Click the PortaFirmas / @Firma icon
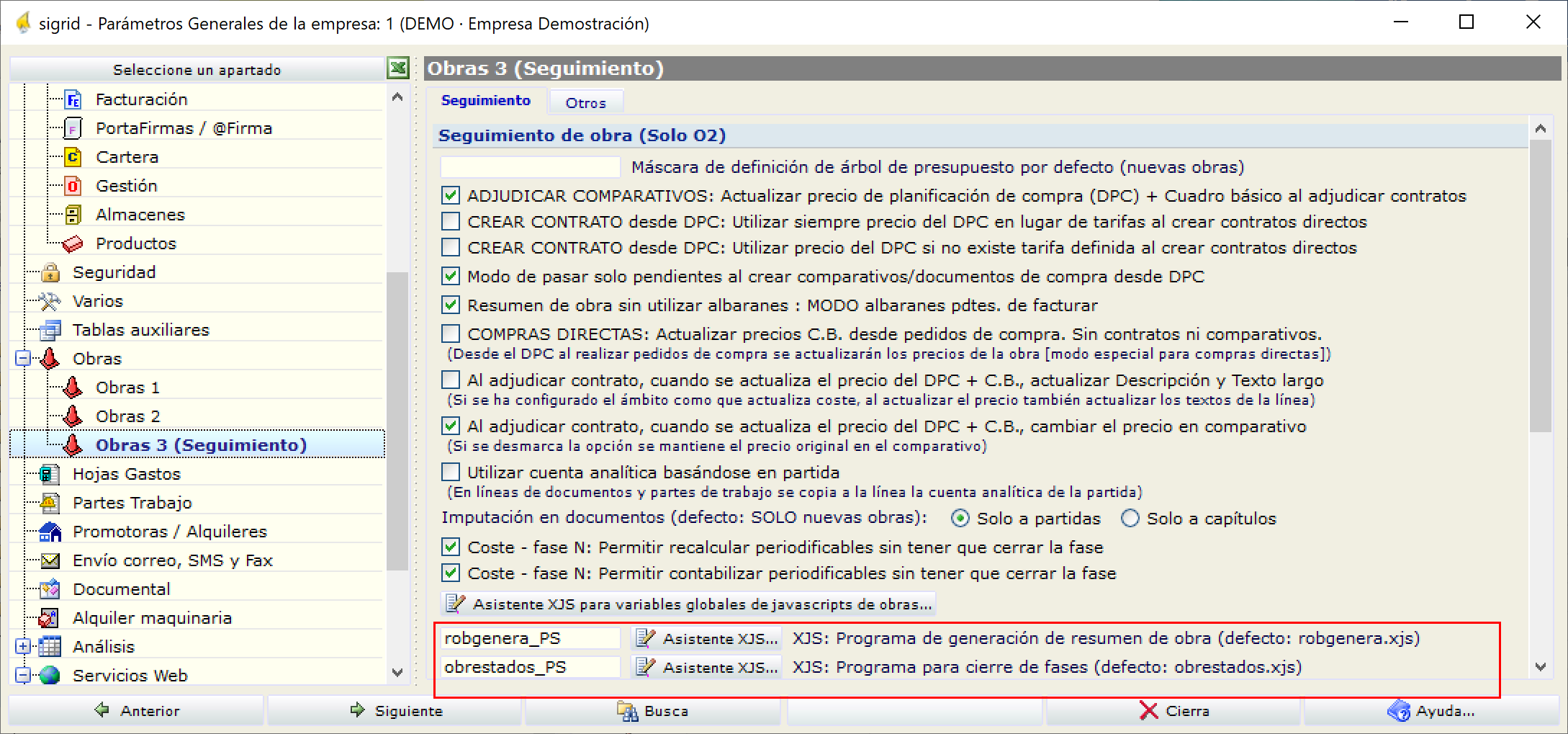The image size is (1568, 734). (x=73, y=128)
